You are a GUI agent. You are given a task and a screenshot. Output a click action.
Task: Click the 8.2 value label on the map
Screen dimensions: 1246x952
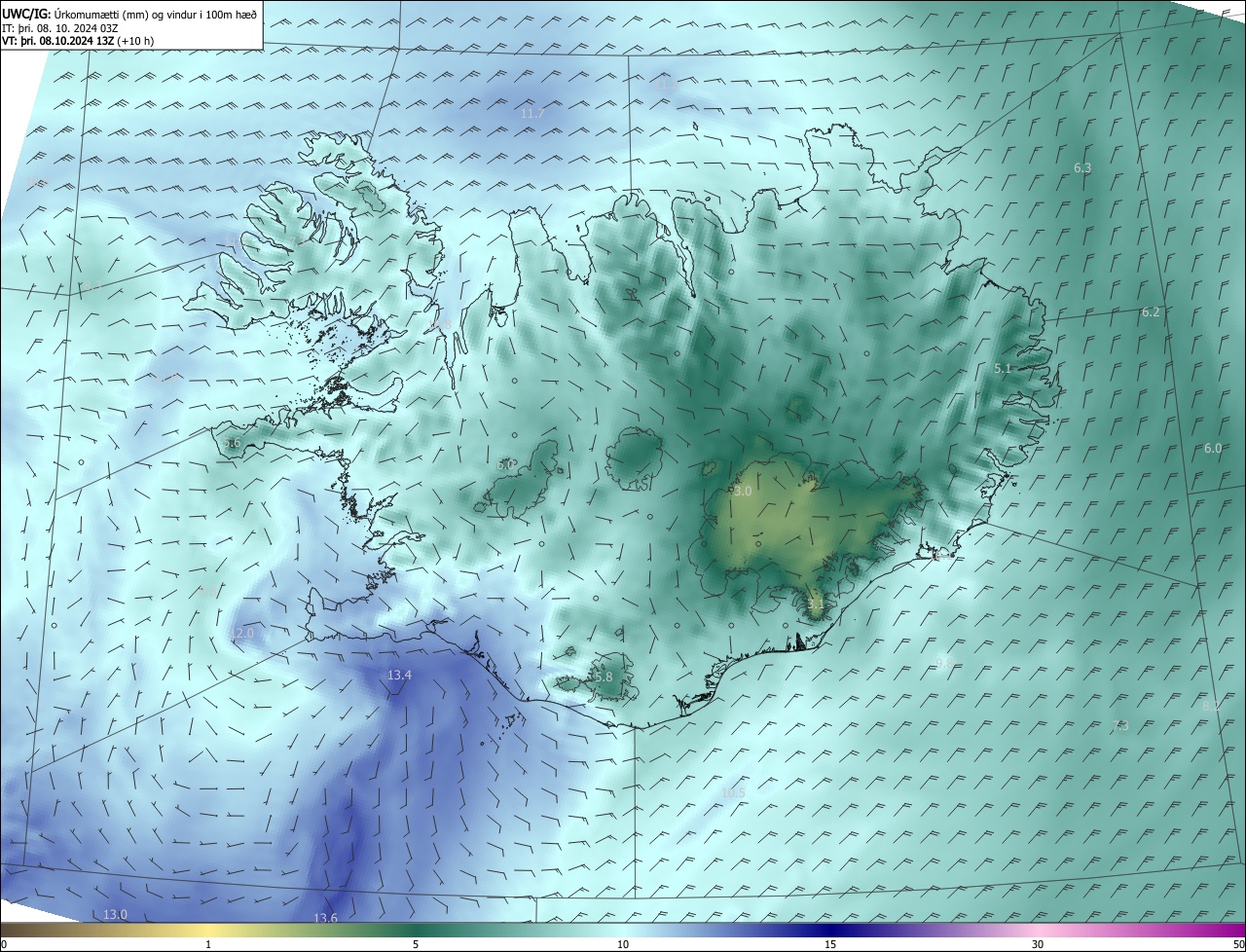click(1211, 707)
